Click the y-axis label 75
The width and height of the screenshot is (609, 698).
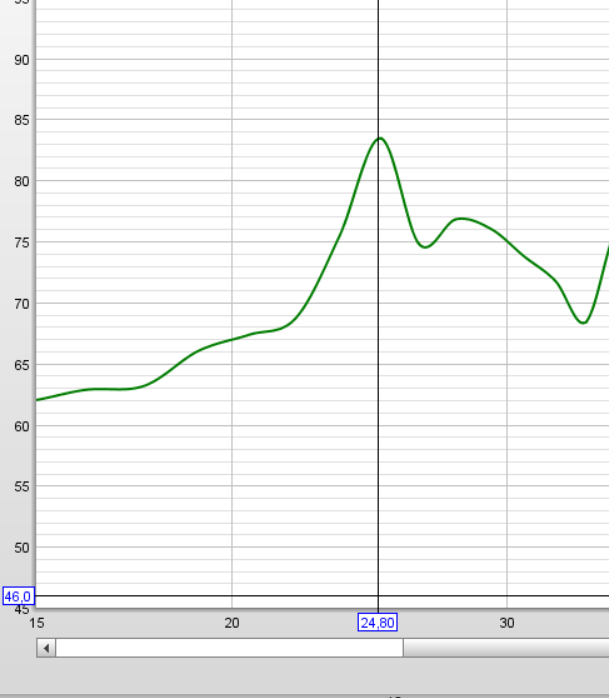[x=21, y=243]
